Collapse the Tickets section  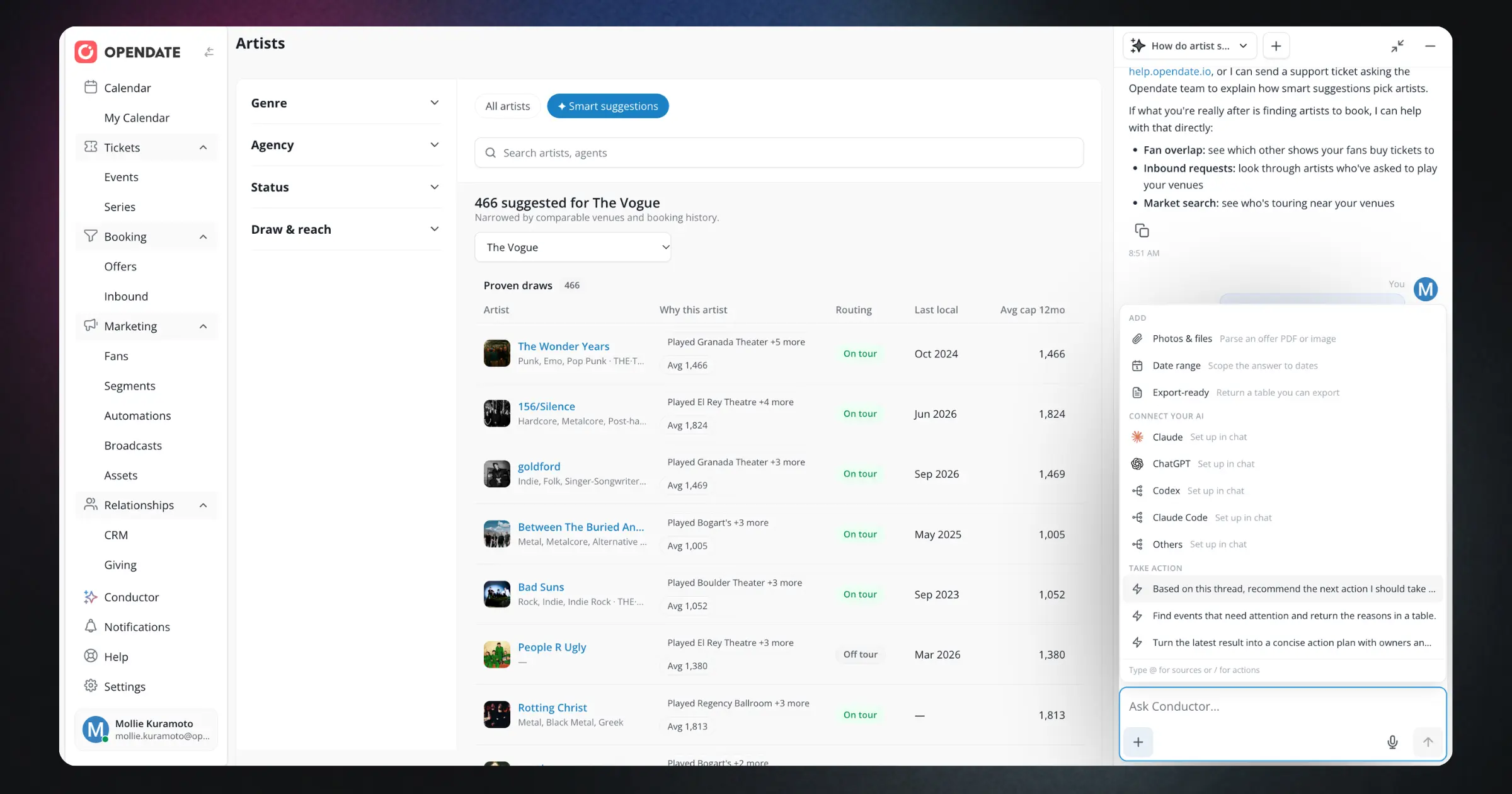point(146,147)
